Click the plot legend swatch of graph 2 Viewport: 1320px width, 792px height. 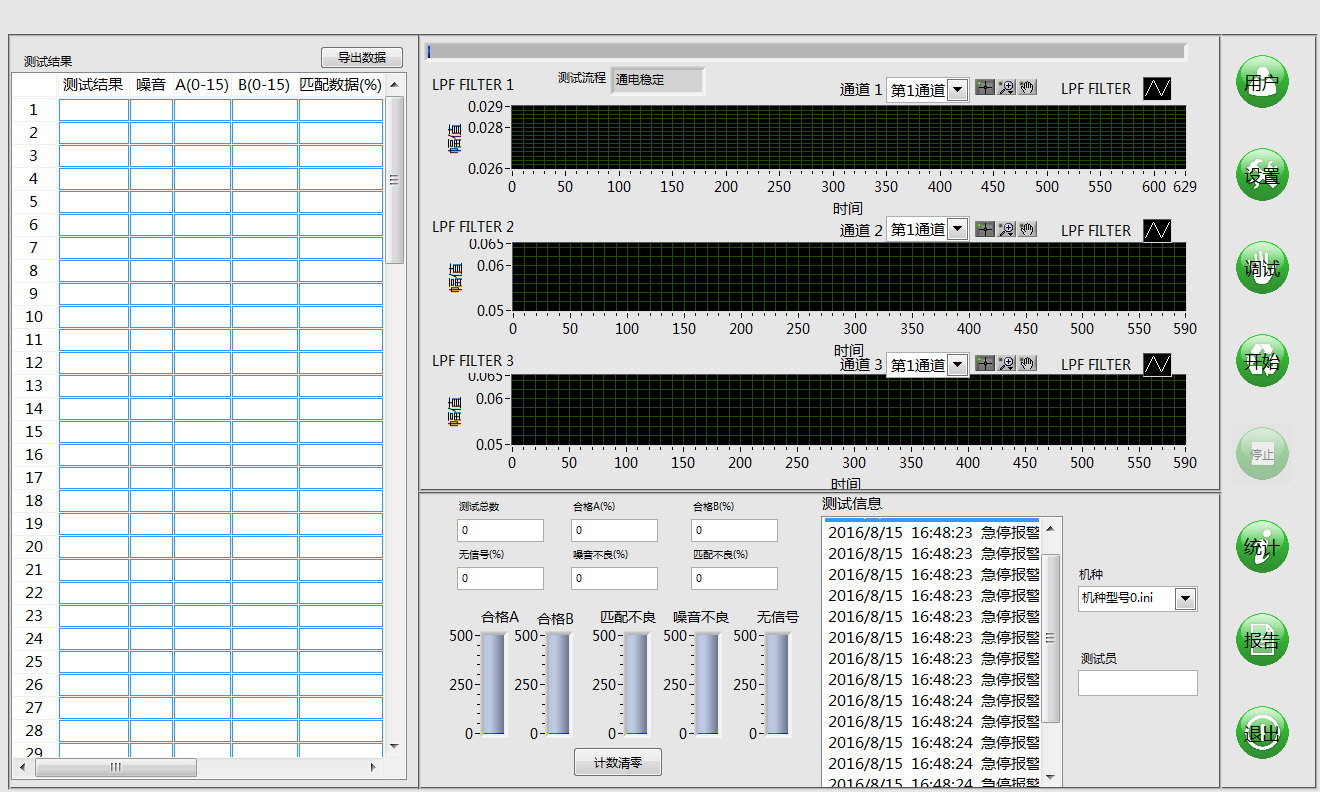click(x=1157, y=231)
